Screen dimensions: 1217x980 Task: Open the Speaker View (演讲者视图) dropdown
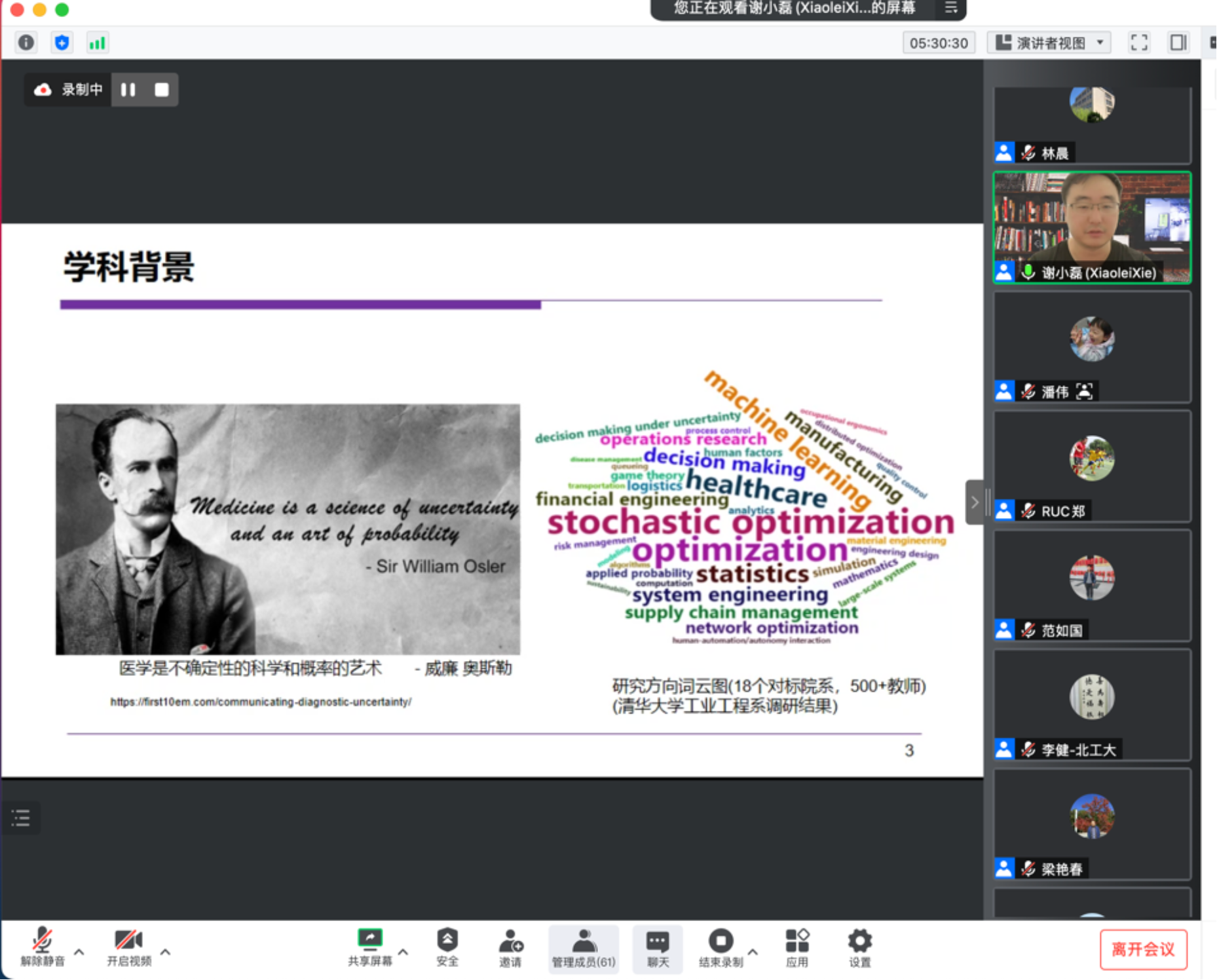1050,43
